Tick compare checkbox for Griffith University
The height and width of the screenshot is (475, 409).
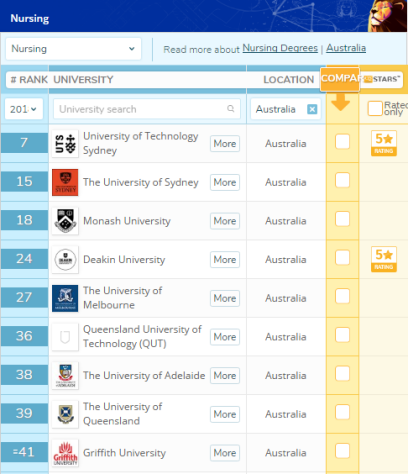pyautogui.click(x=342, y=451)
